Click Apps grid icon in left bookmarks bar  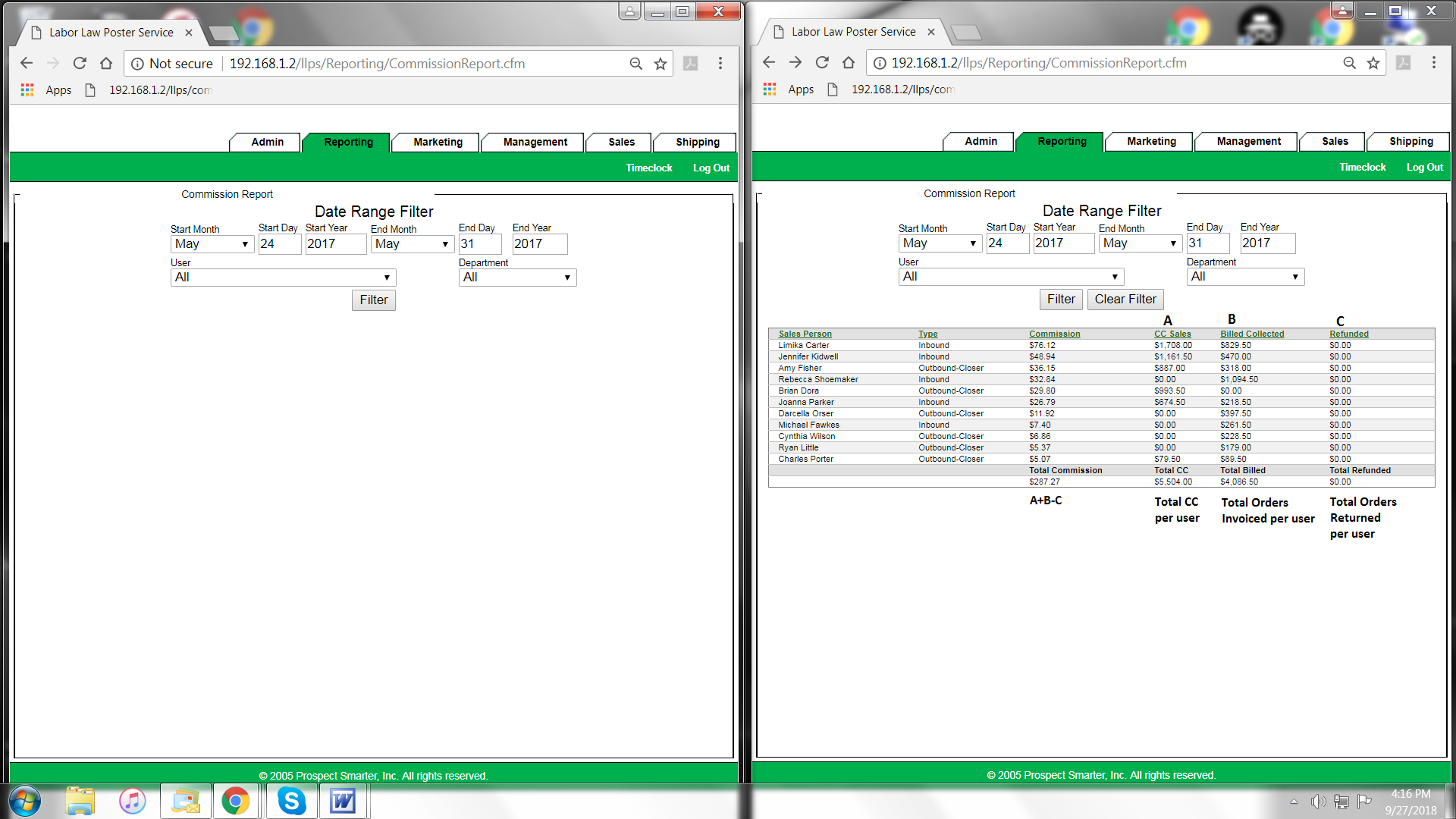click(27, 90)
